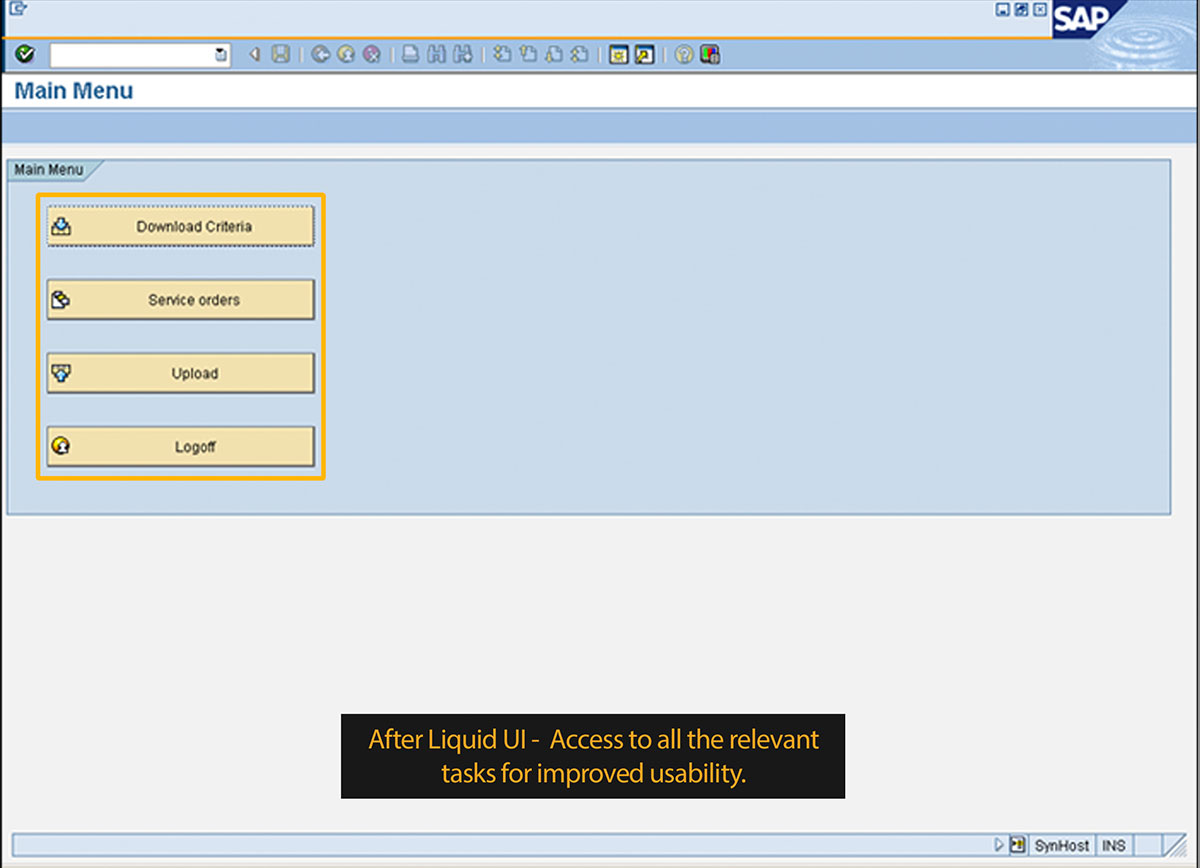Viewport: 1200px width, 868px height.
Task: Open Service orders from main menu
Action: point(181,300)
